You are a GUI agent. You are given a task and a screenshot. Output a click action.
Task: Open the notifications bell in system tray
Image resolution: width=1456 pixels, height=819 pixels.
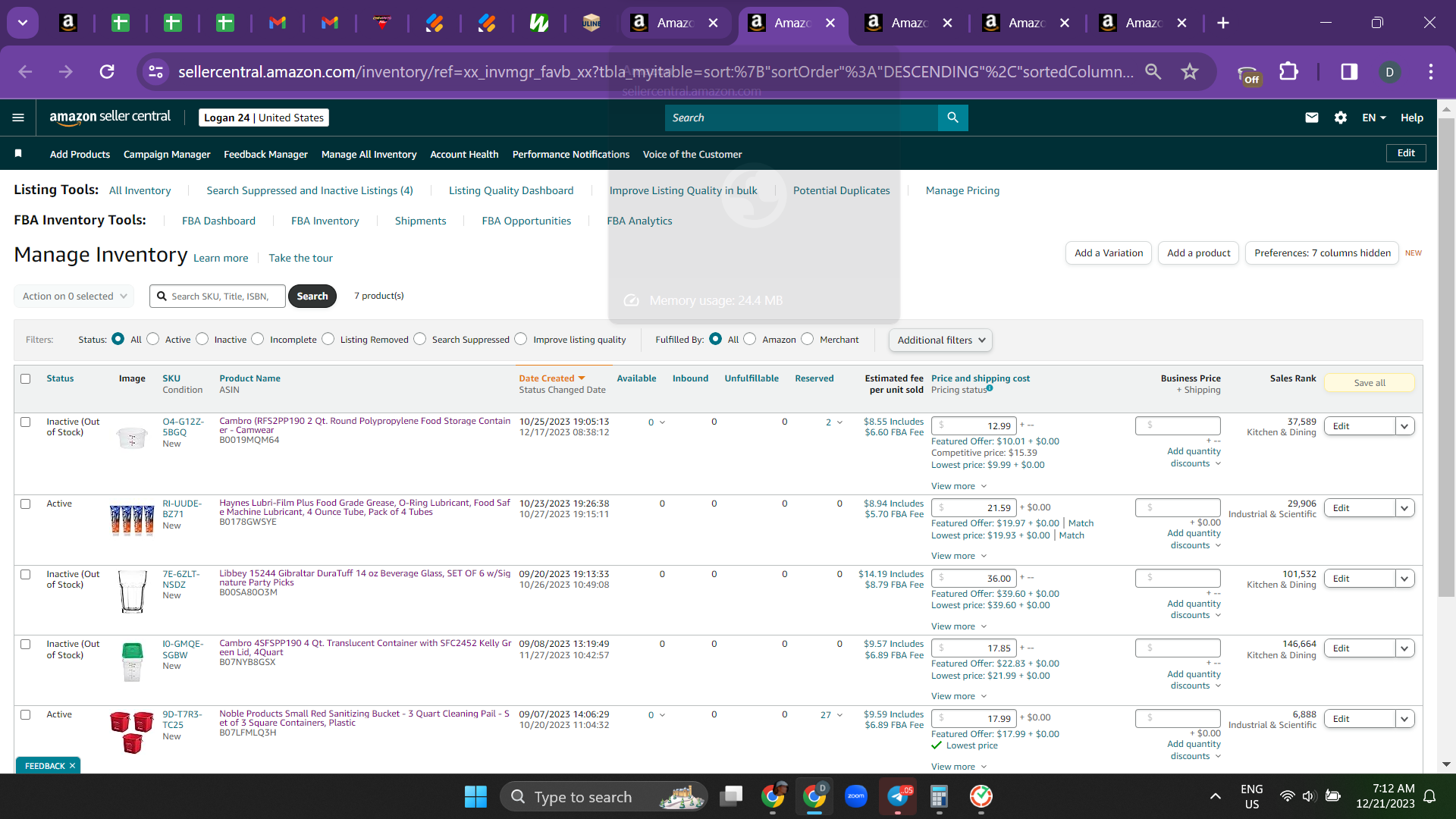pos(1429,796)
